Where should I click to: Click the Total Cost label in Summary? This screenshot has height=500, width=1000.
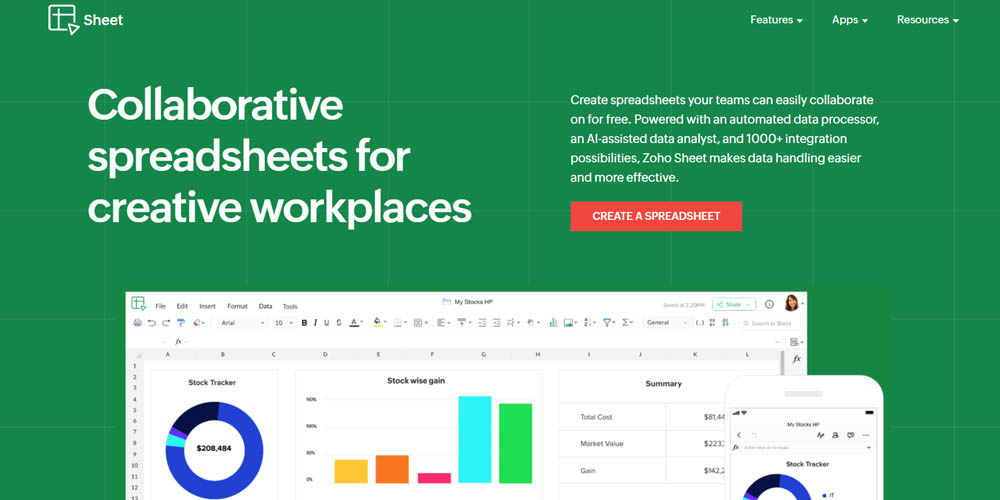pyautogui.click(x=596, y=417)
